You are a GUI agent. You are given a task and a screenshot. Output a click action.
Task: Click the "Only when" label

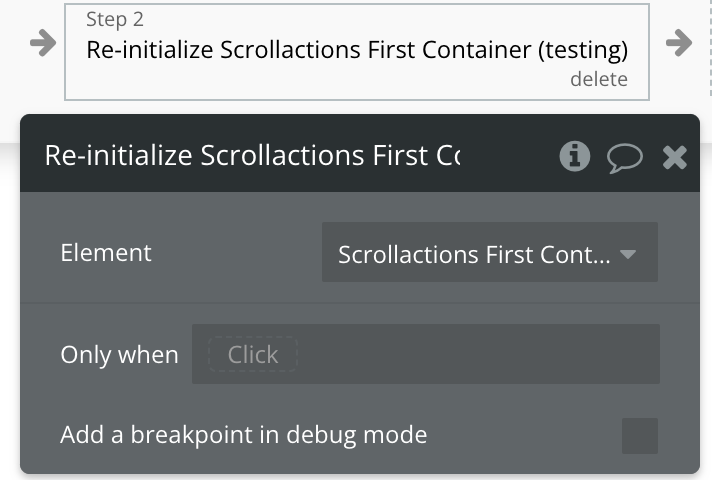119,355
